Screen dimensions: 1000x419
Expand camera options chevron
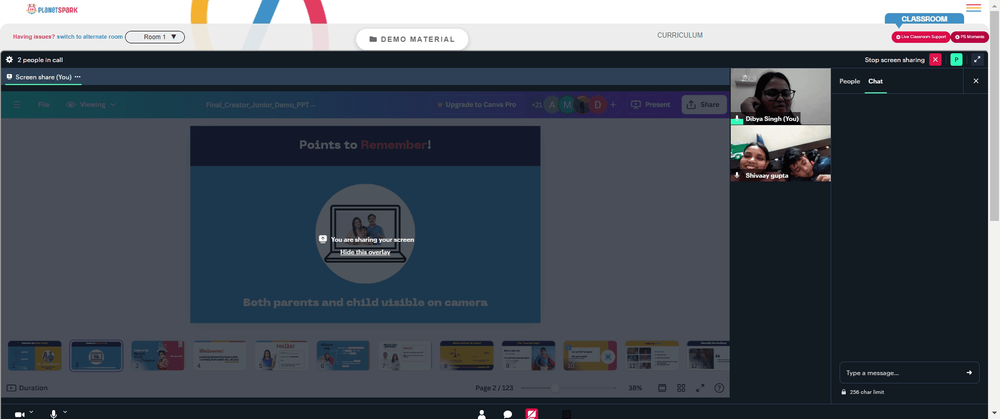click(x=31, y=412)
